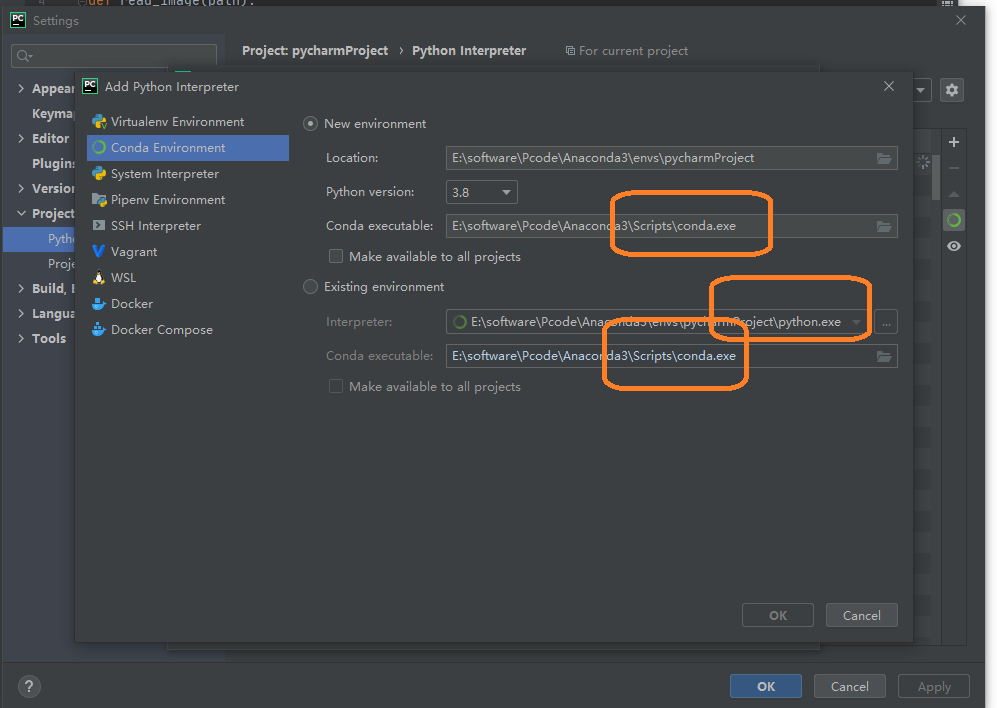
Task: Toggle show early releases eye icon
Action: coord(954,246)
